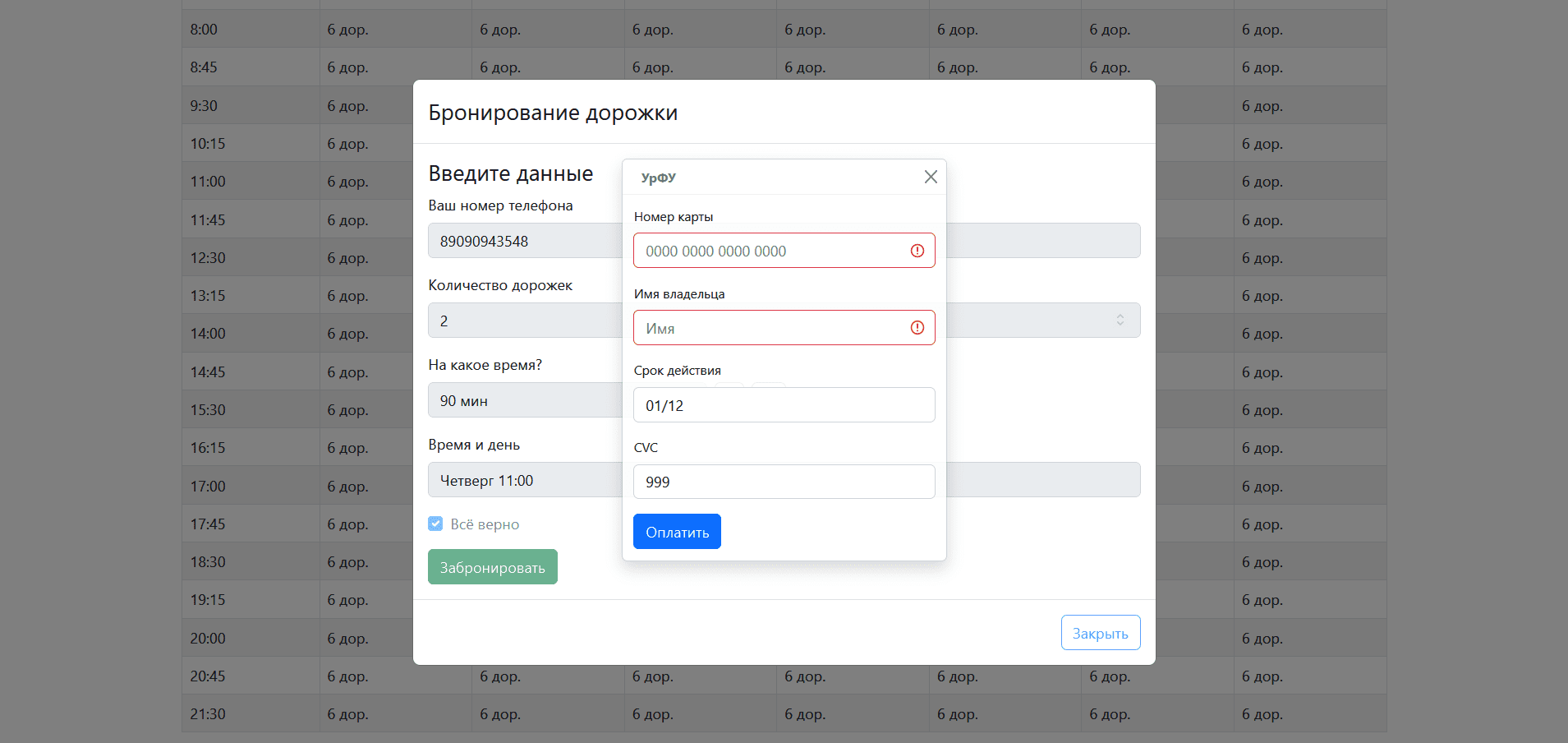
Task: Click the cardholder name error icon
Action: [x=917, y=328]
